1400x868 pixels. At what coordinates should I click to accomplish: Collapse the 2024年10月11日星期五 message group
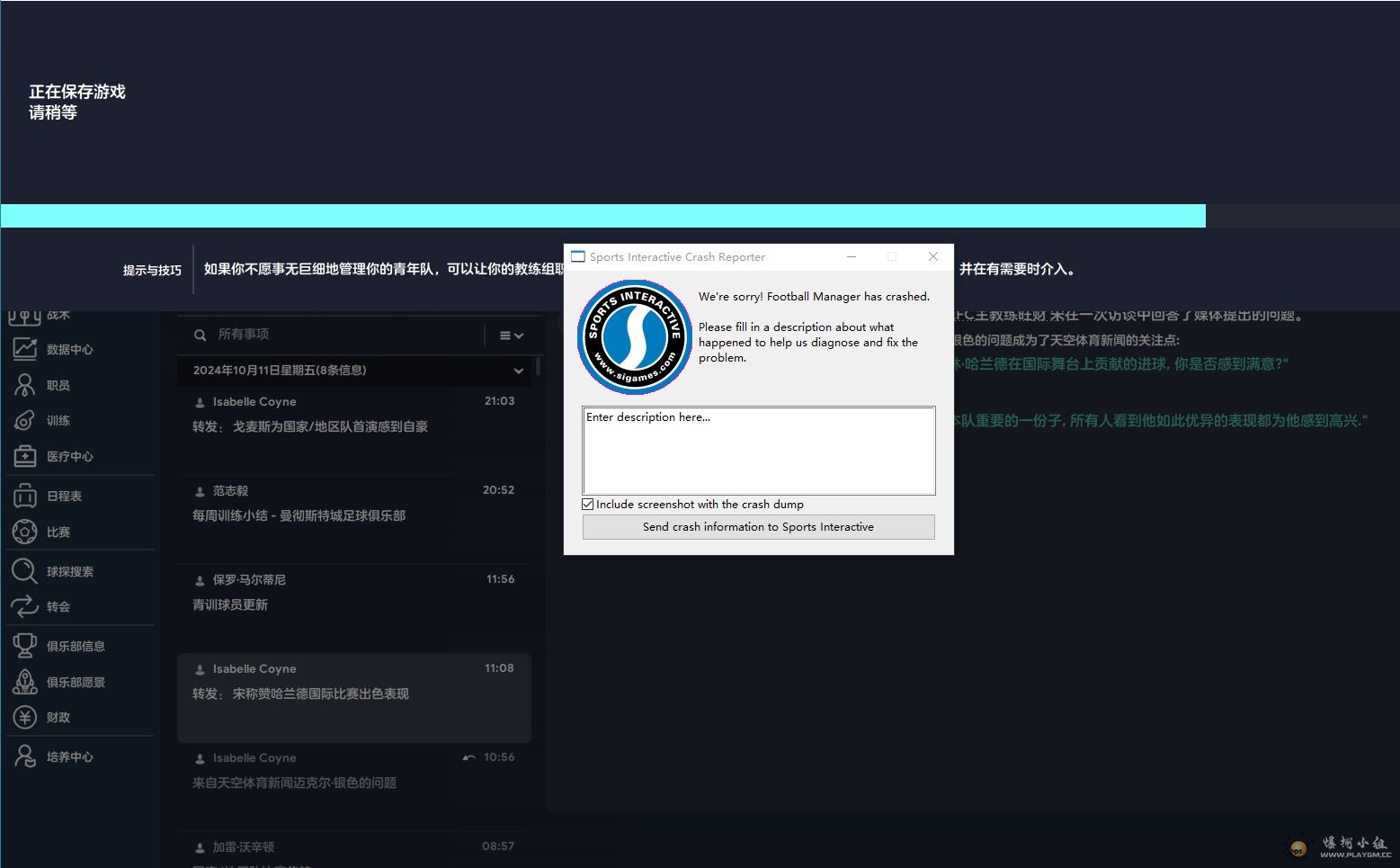(x=518, y=371)
